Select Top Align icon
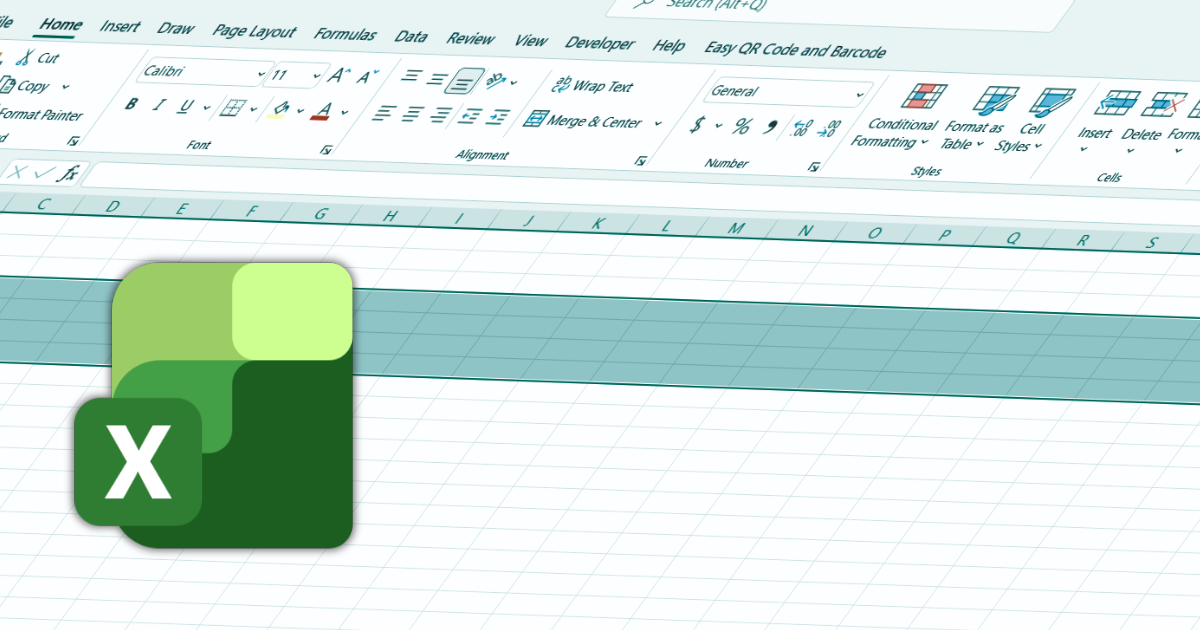Viewport: 1200px width, 630px height. click(412, 77)
